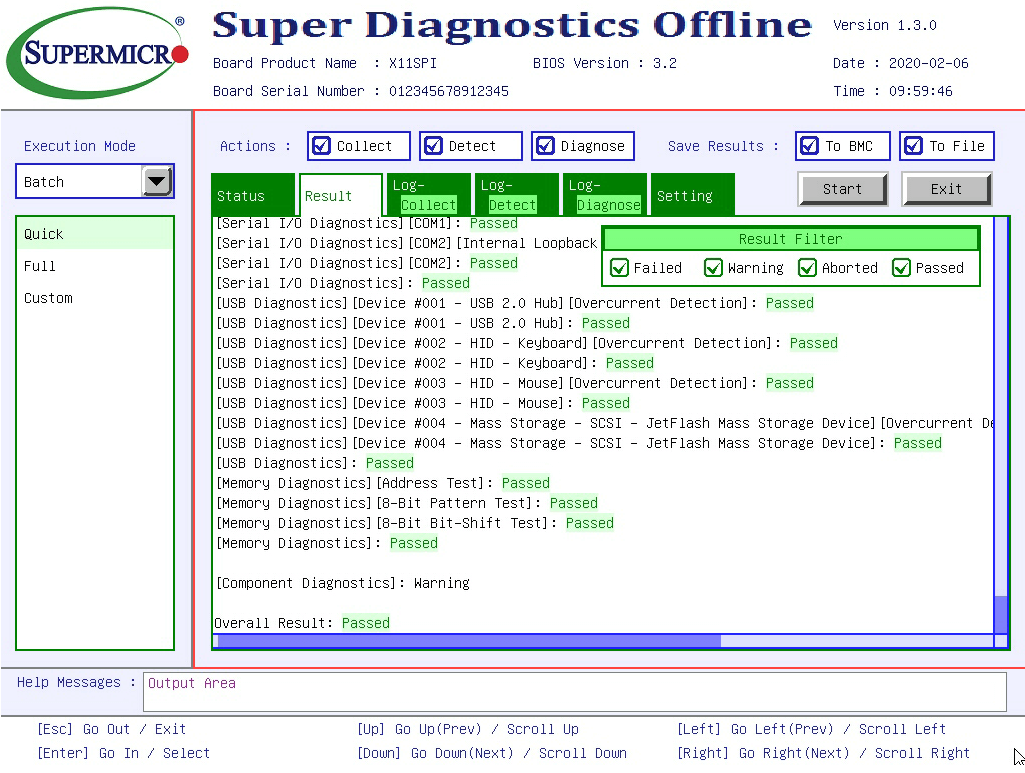Toggle Save Results To BMC checkbox

(x=810, y=146)
